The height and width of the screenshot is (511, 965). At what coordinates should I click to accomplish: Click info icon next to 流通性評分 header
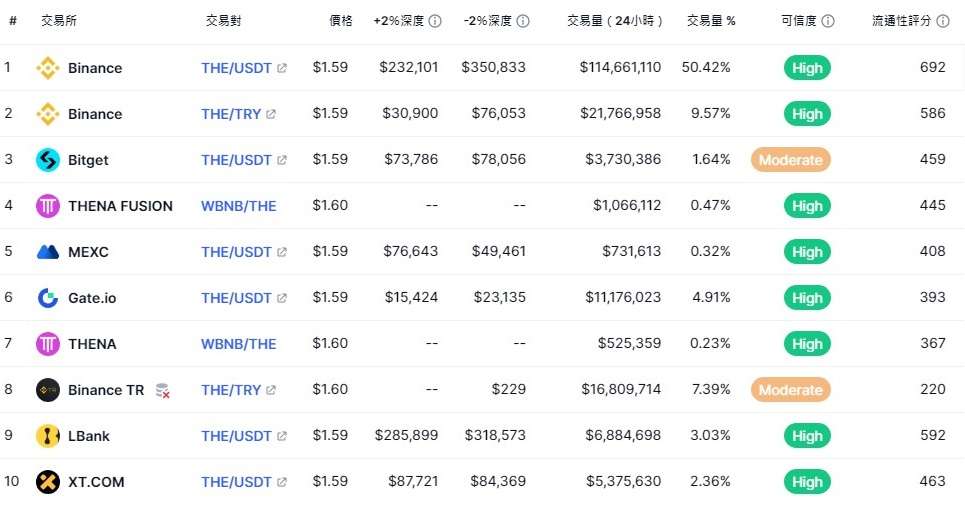coord(943,21)
